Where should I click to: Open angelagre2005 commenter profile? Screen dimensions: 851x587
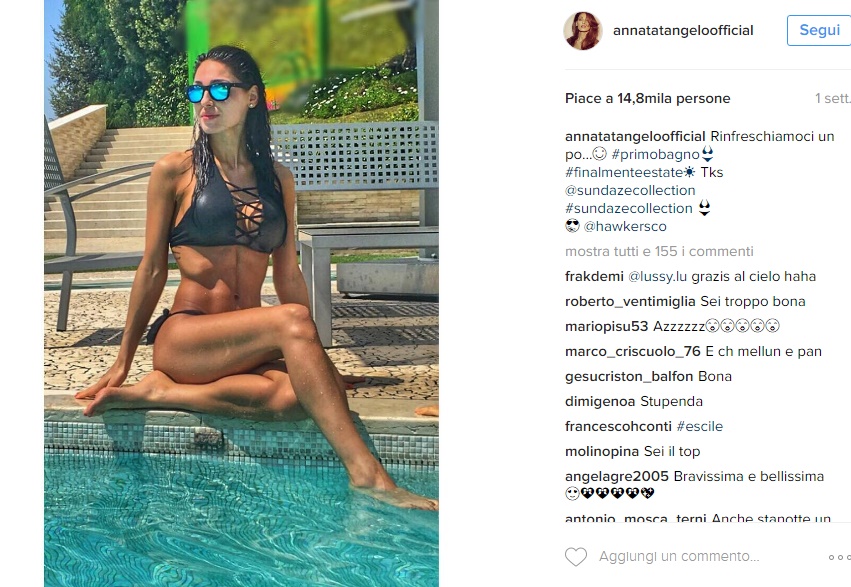(617, 476)
